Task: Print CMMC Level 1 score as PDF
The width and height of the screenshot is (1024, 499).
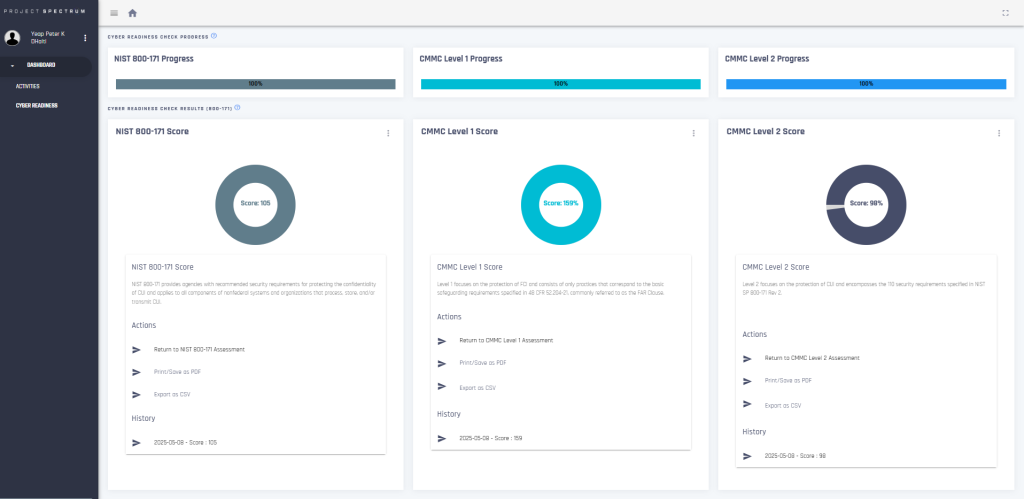Action: (x=482, y=363)
